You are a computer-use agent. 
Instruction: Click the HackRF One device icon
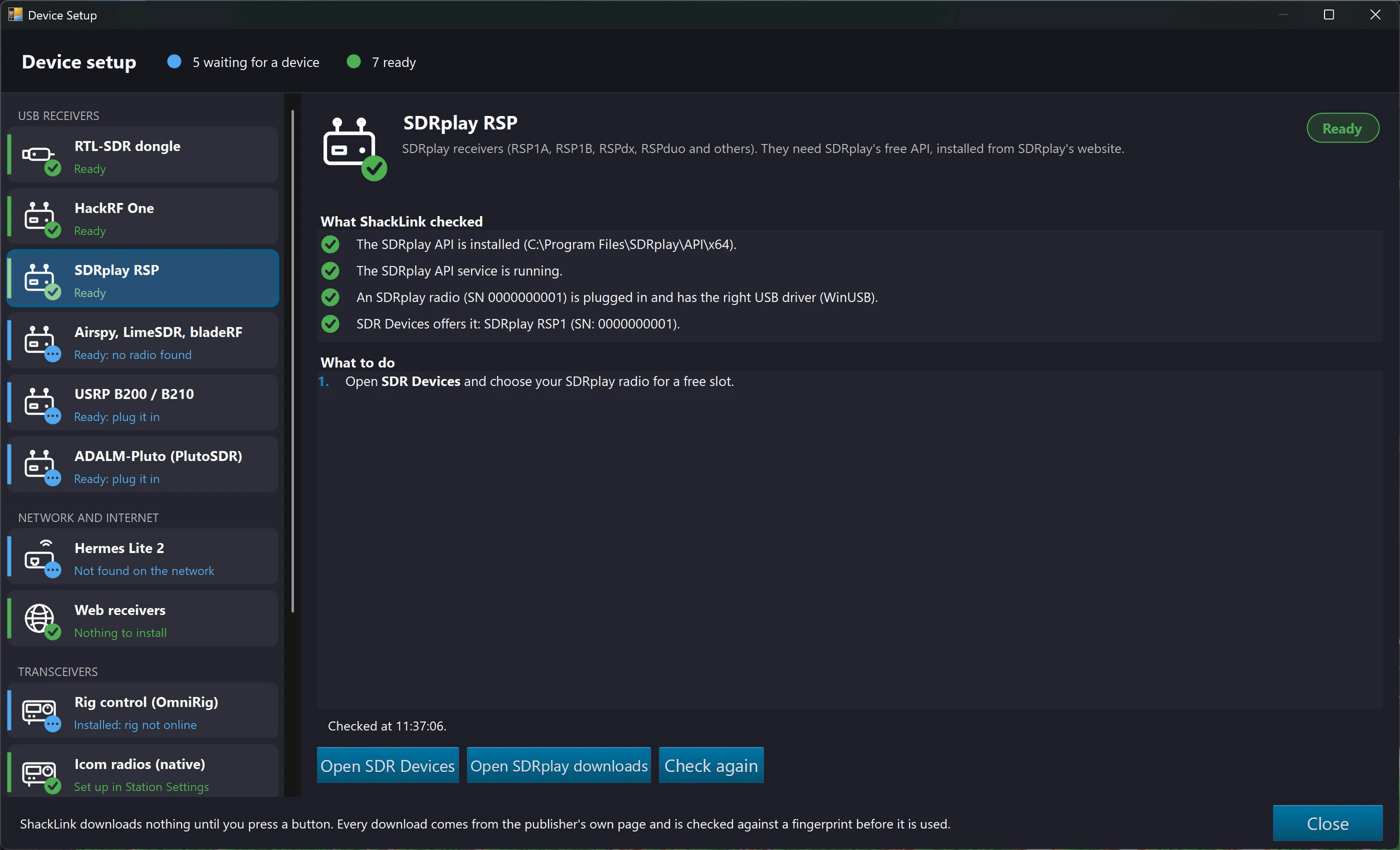click(x=41, y=219)
